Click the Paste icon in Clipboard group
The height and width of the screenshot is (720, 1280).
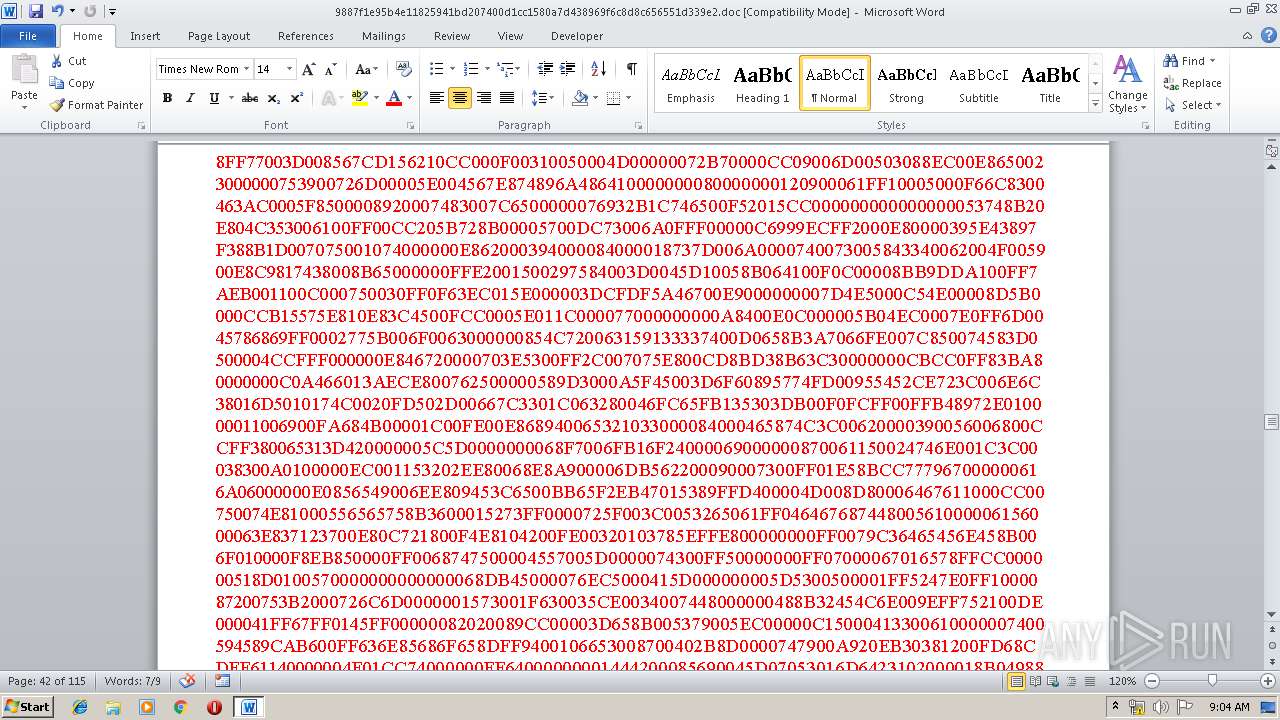point(24,70)
